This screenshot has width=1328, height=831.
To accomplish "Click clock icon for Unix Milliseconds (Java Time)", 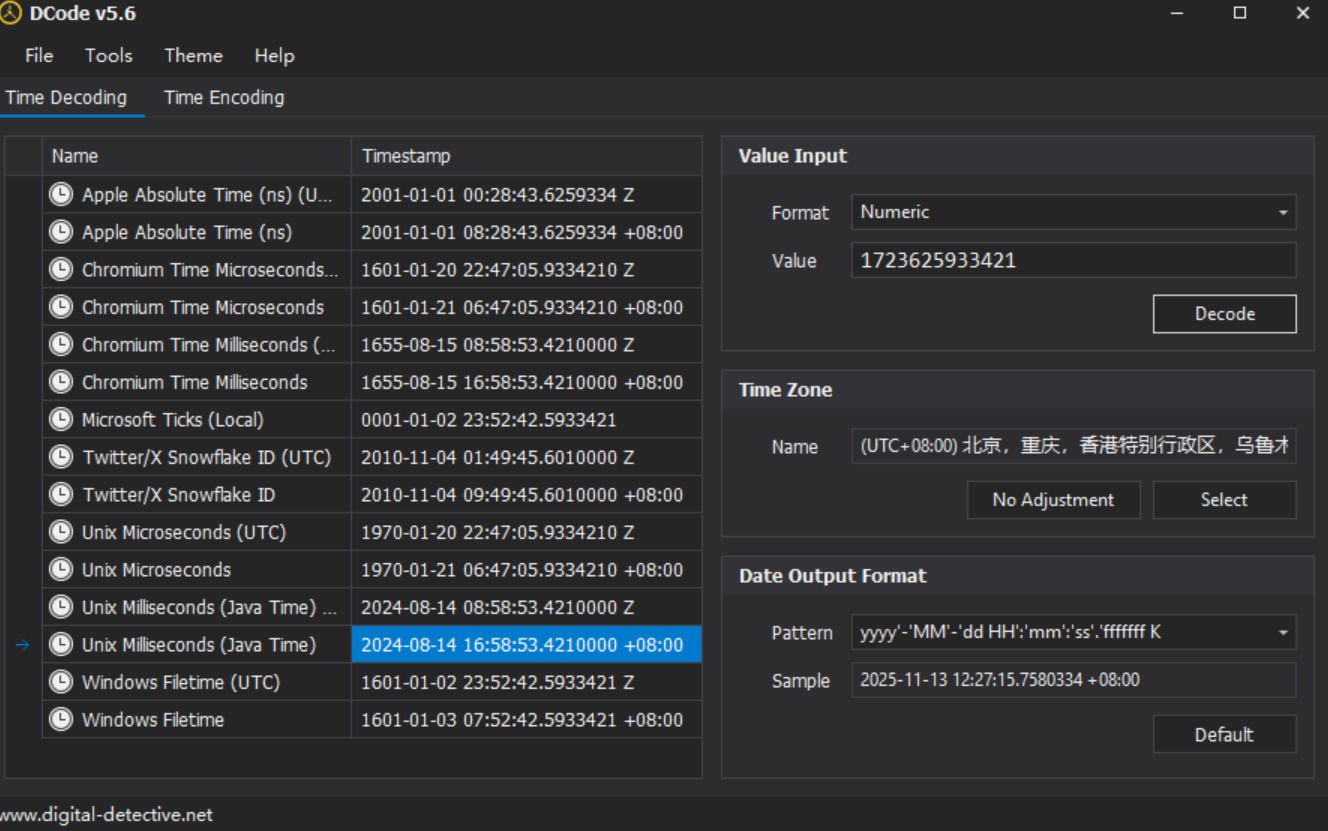I will tap(61, 645).
